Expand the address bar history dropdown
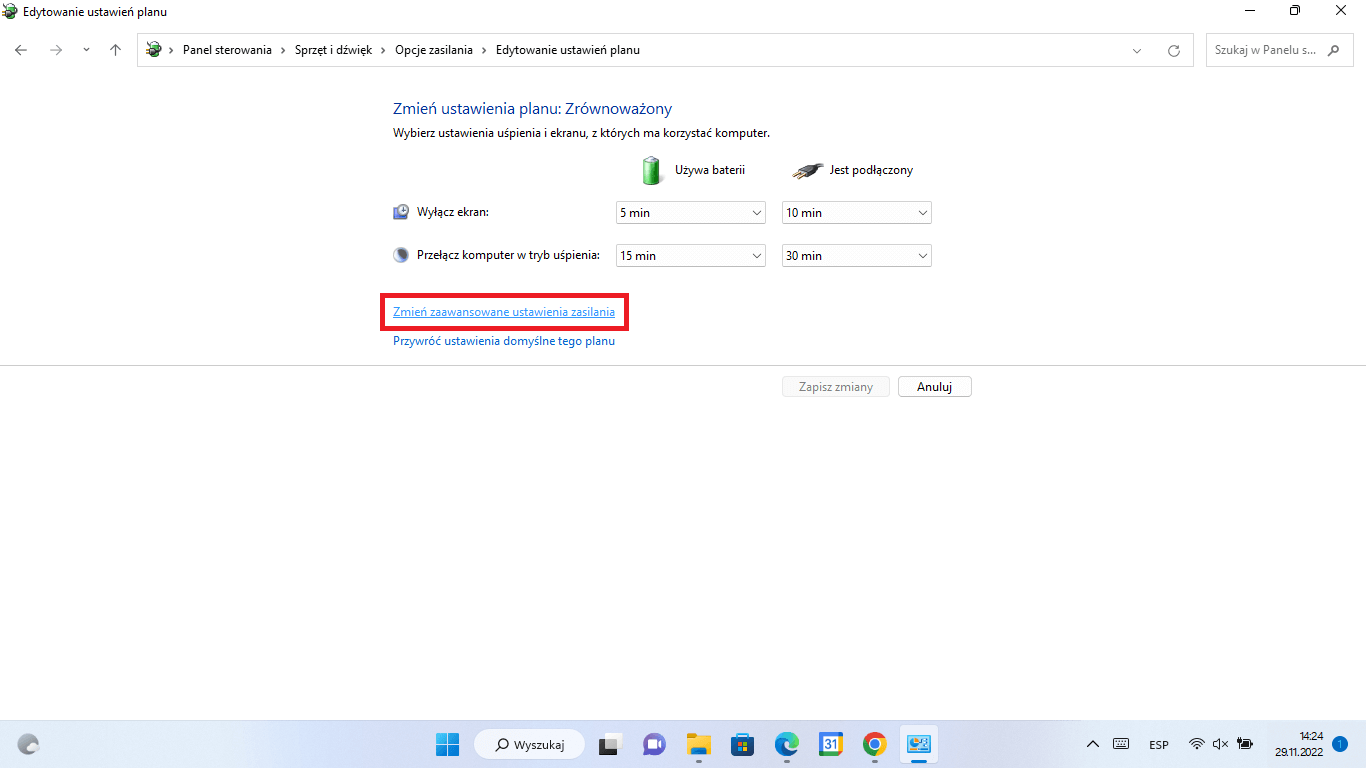 click(1137, 50)
